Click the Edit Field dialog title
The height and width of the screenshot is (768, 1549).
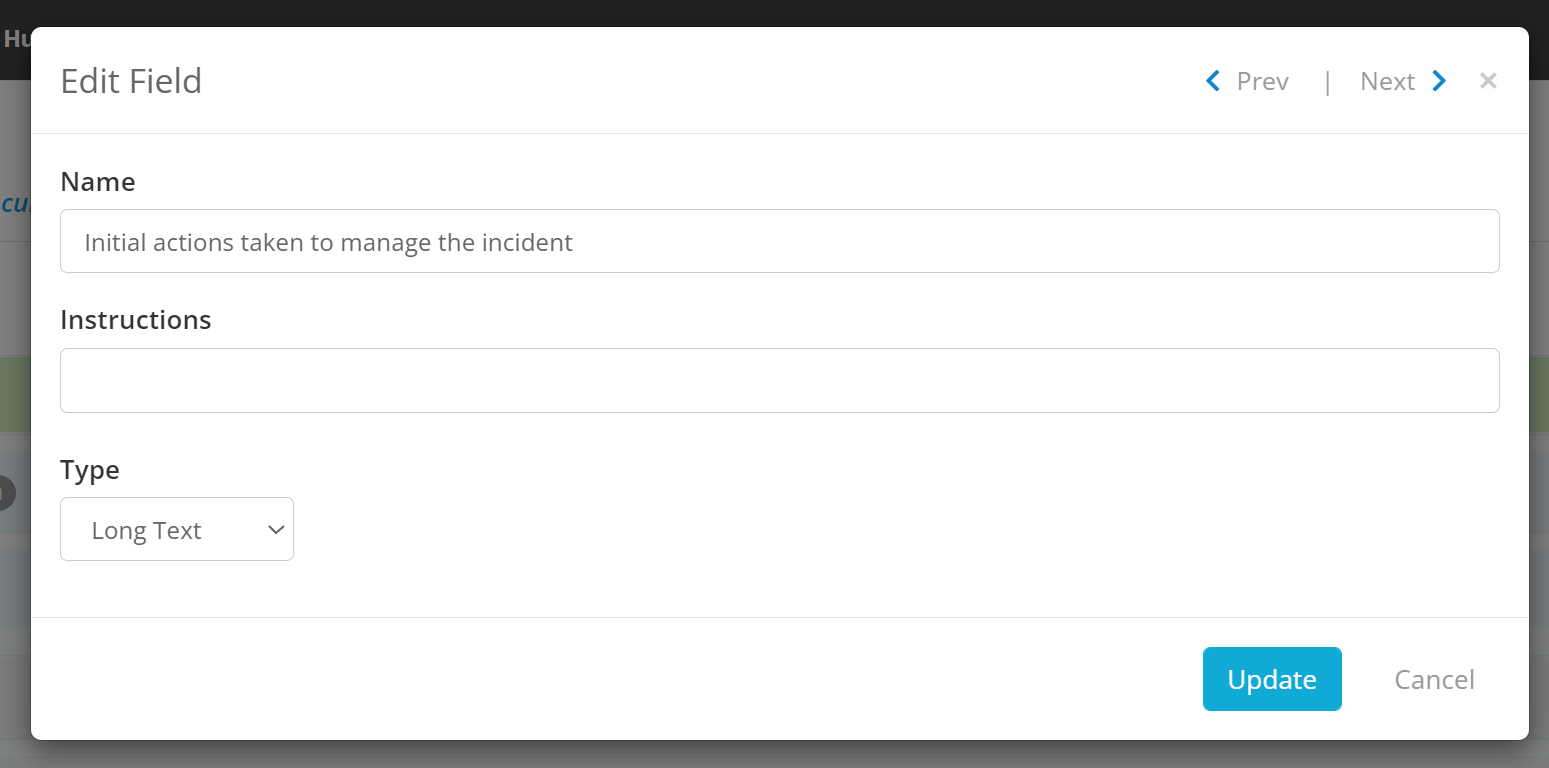click(x=131, y=80)
